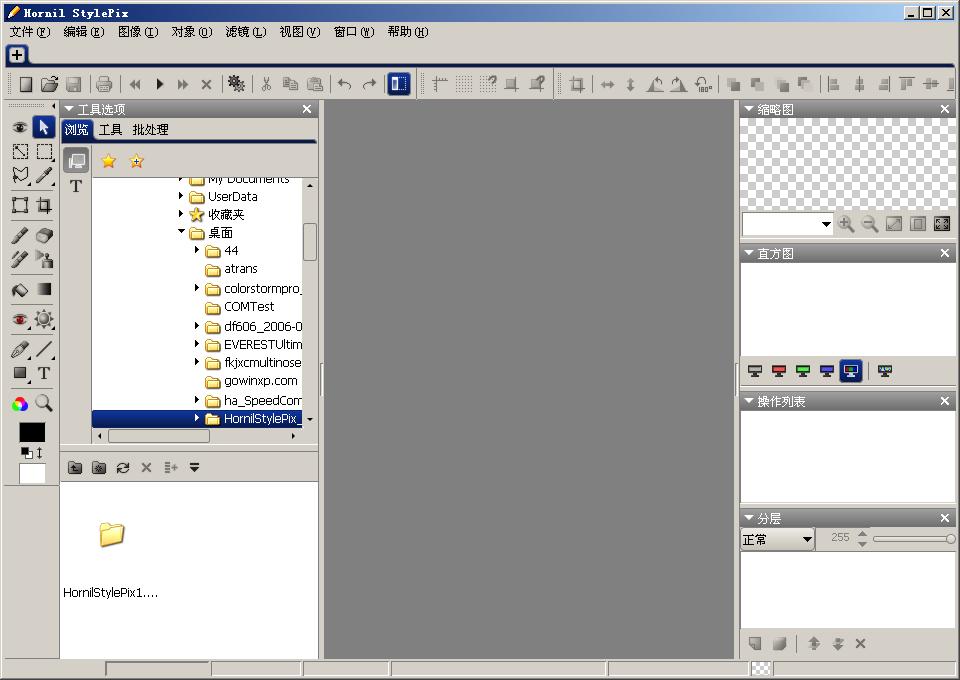
Task: Toggle the computer browse mode button
Action: click(x=76, y=160)
